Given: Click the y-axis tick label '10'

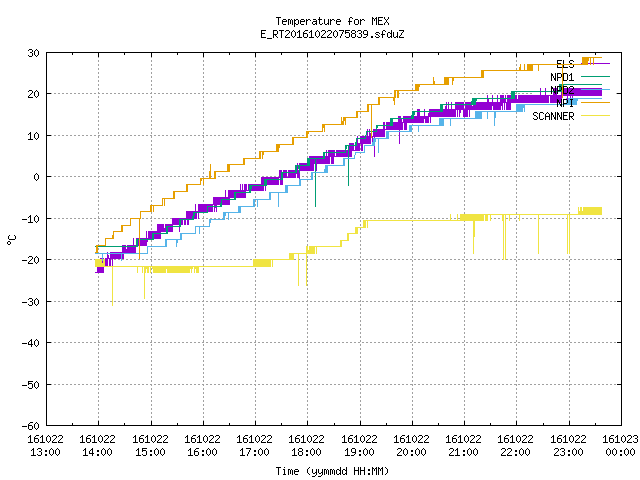Looking at the screenshot, I should [33, 136].
